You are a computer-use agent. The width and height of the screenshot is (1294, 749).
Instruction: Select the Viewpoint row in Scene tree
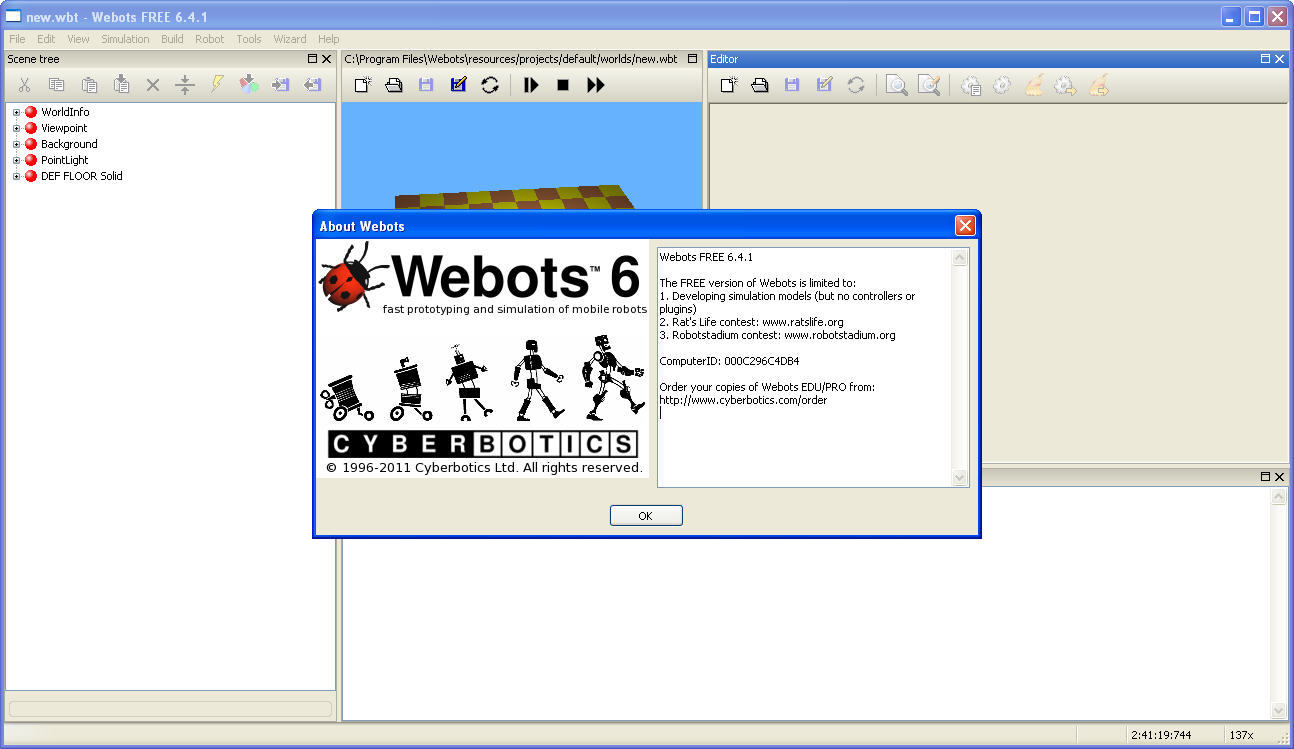tap(64, 128)
